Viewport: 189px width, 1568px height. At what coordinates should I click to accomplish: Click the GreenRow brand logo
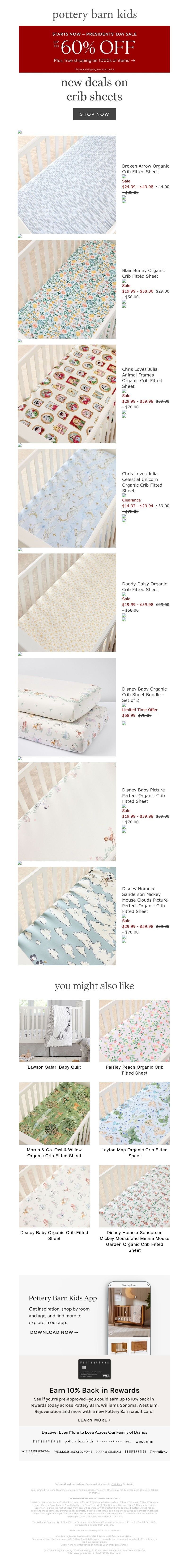(x=158, y=1452)
